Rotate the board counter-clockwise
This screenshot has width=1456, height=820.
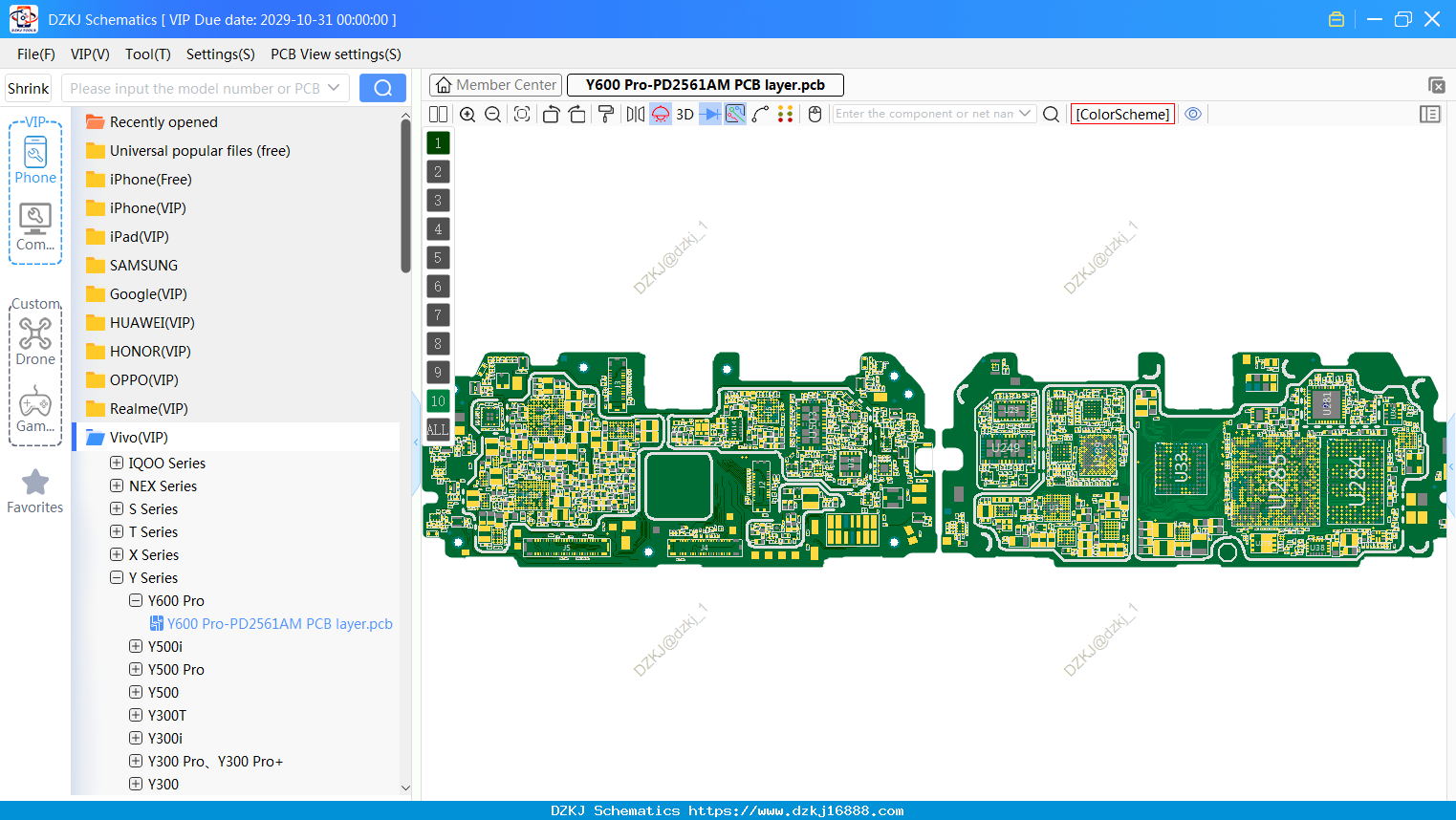click(551, 114)
